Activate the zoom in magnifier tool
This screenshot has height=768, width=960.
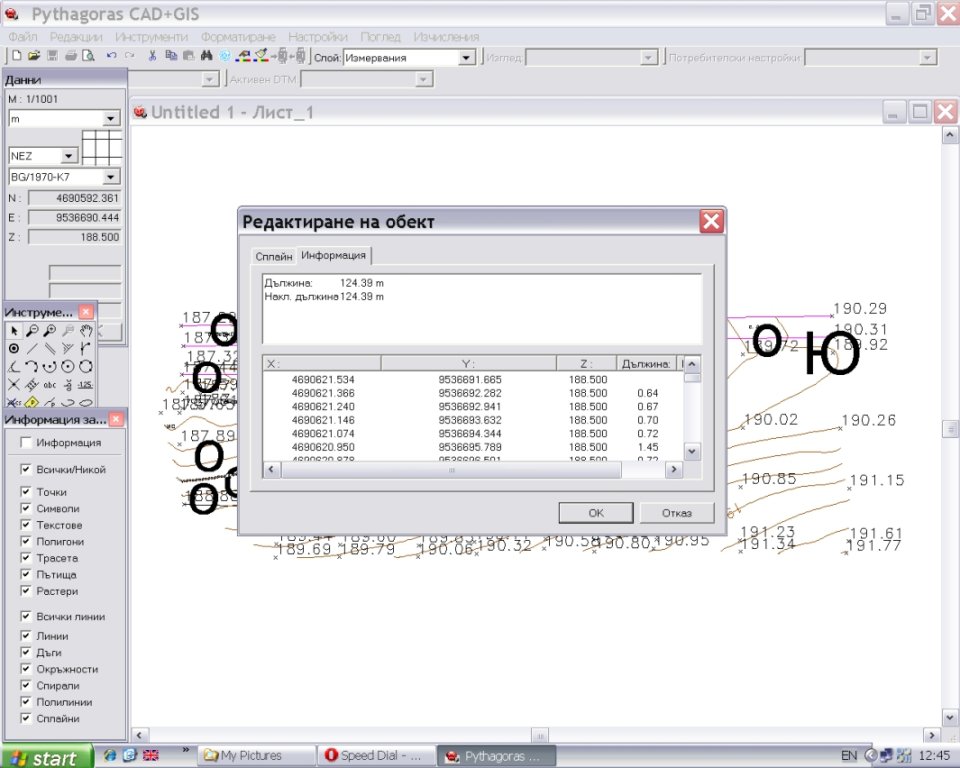(x=50, y=331)
